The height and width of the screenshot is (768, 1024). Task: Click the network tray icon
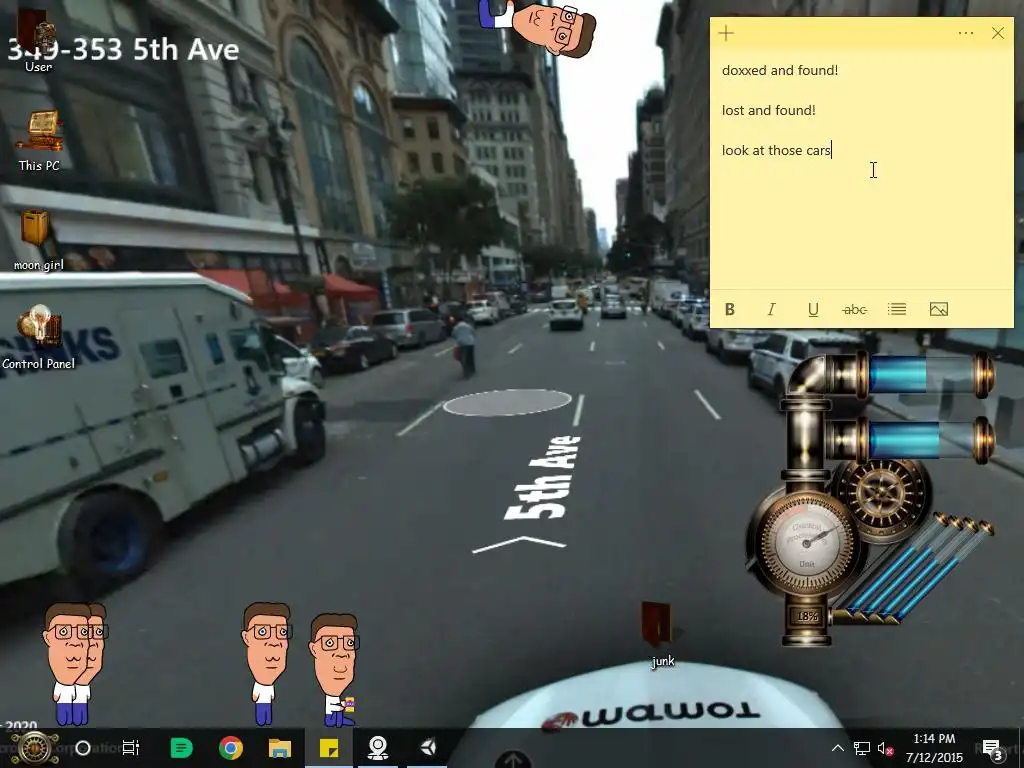(x=862, y=748)
